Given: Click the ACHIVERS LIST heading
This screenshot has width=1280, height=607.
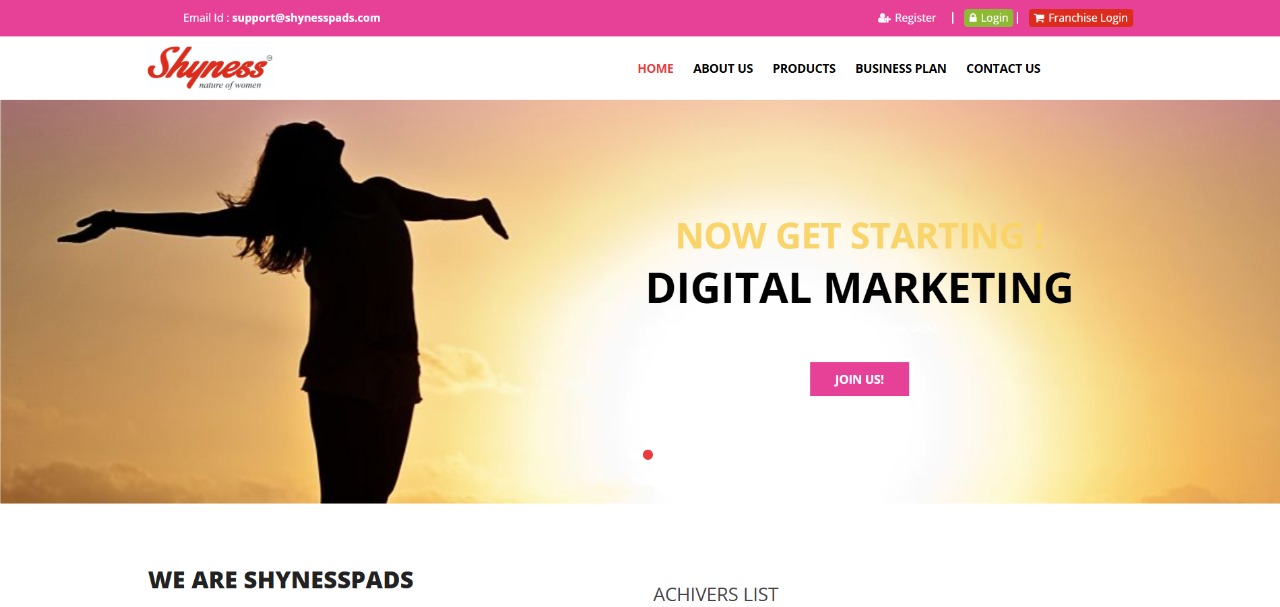Looking at the screenshot, I should coord(715,594).
